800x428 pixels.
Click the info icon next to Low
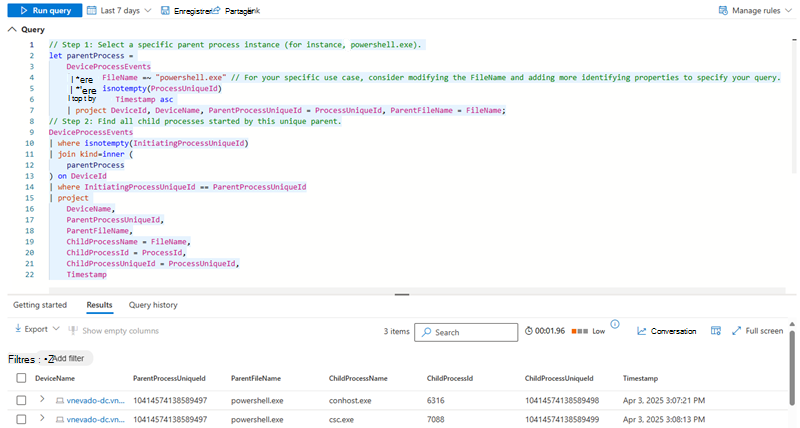[615, 324]
